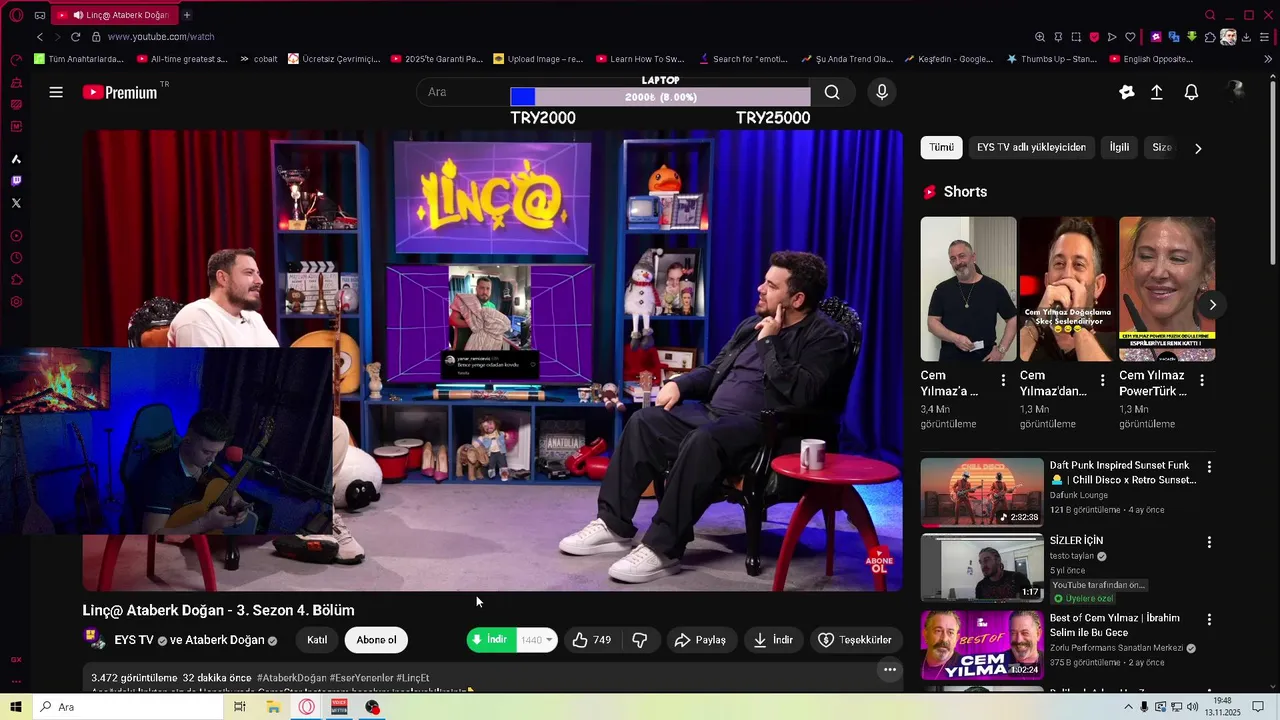Click the browser address bar URL

pos(161,37)
